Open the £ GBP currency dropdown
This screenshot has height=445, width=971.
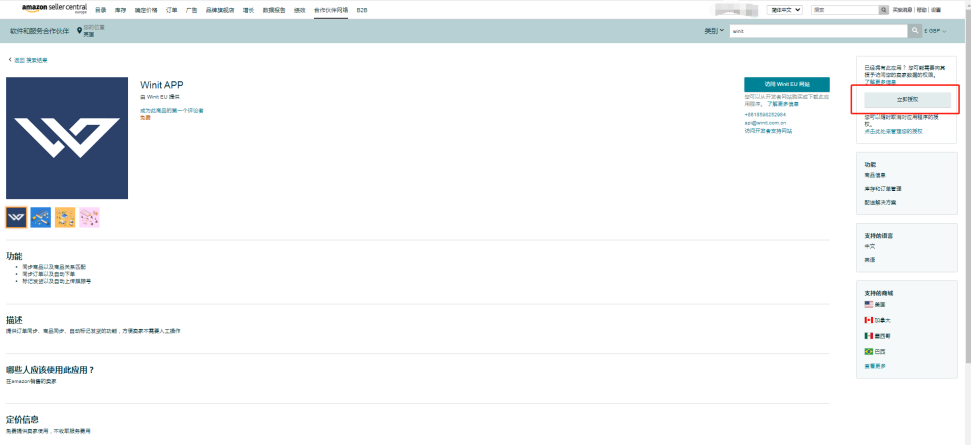tap(935, 31)
